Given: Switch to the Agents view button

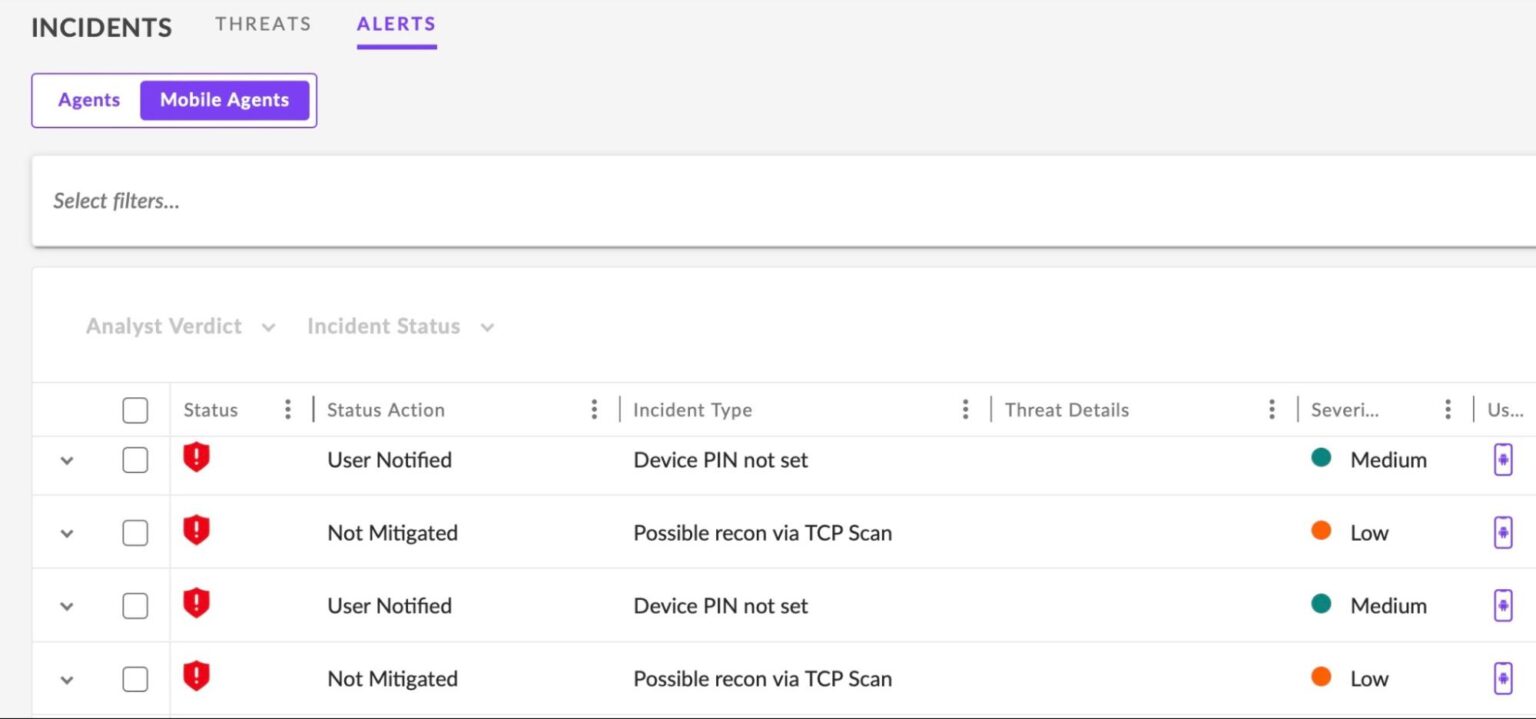Looking at the screenshot, I should [89, 100].
